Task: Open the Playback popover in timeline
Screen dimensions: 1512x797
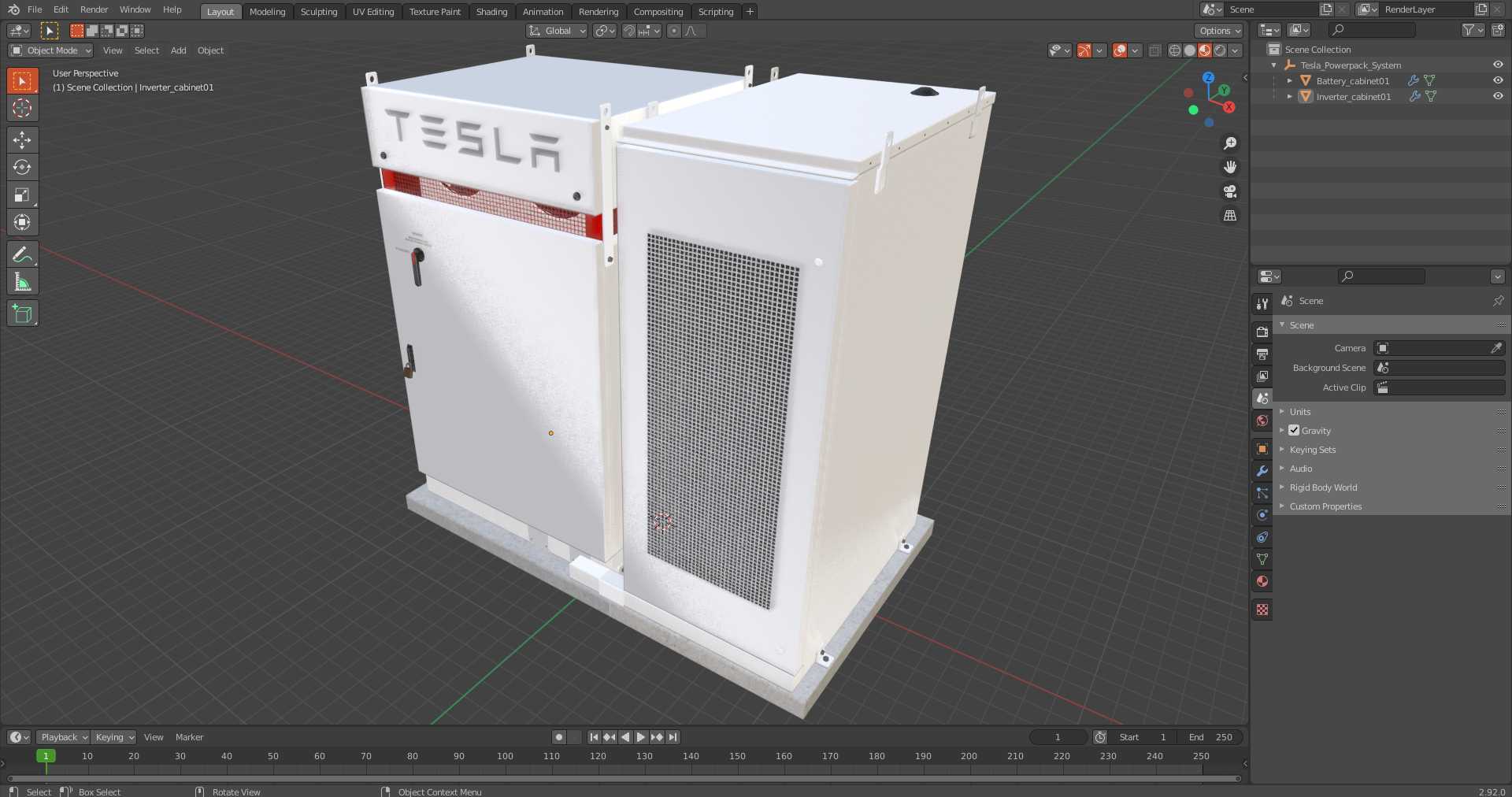Action: pos(63,737)
